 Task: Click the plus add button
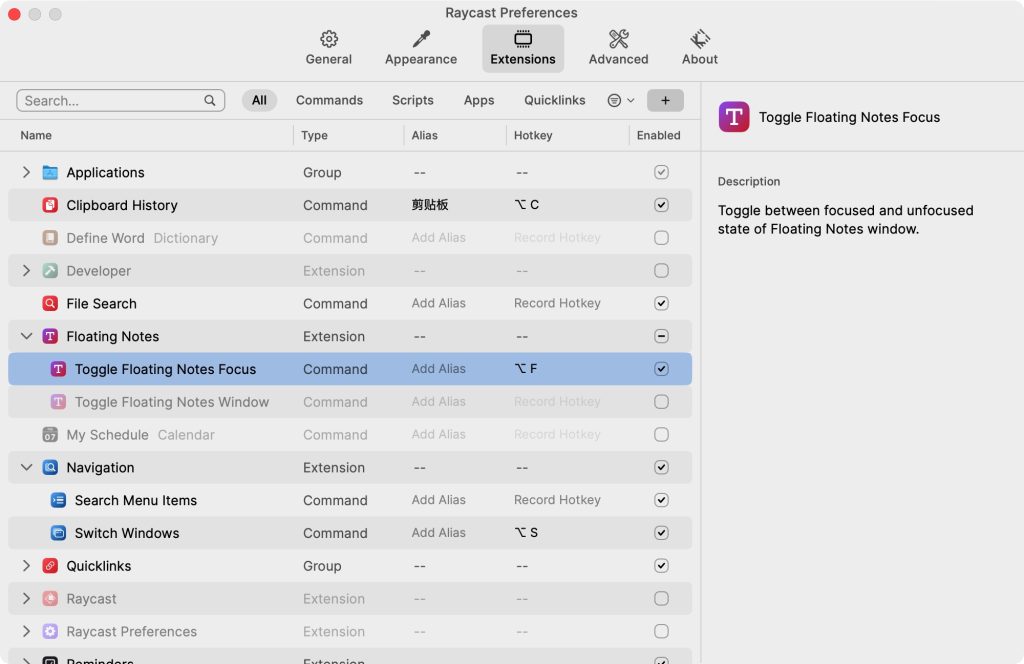(x=665, y=101)
